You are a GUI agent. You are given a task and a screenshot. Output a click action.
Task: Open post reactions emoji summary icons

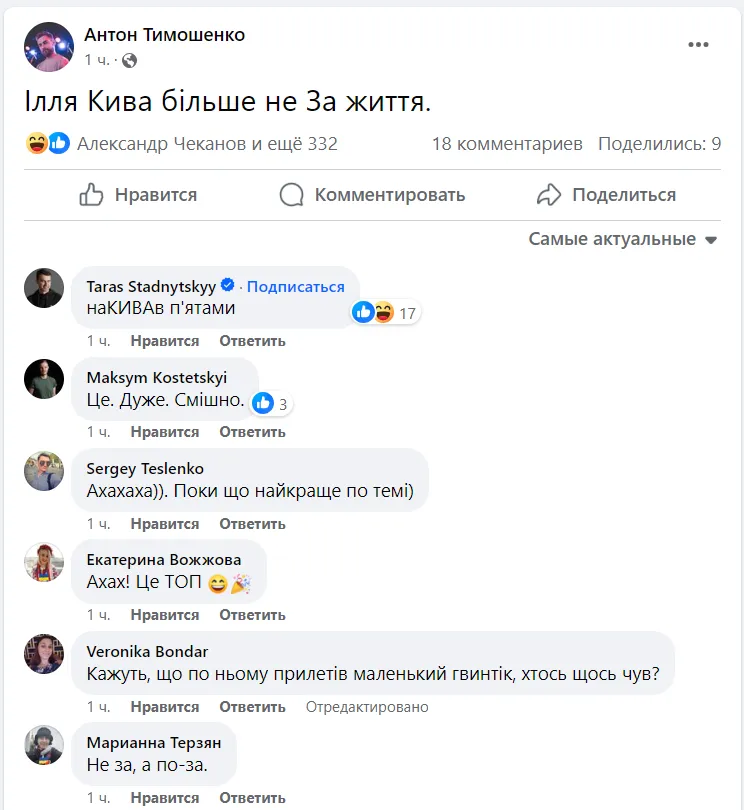[48, 144]
